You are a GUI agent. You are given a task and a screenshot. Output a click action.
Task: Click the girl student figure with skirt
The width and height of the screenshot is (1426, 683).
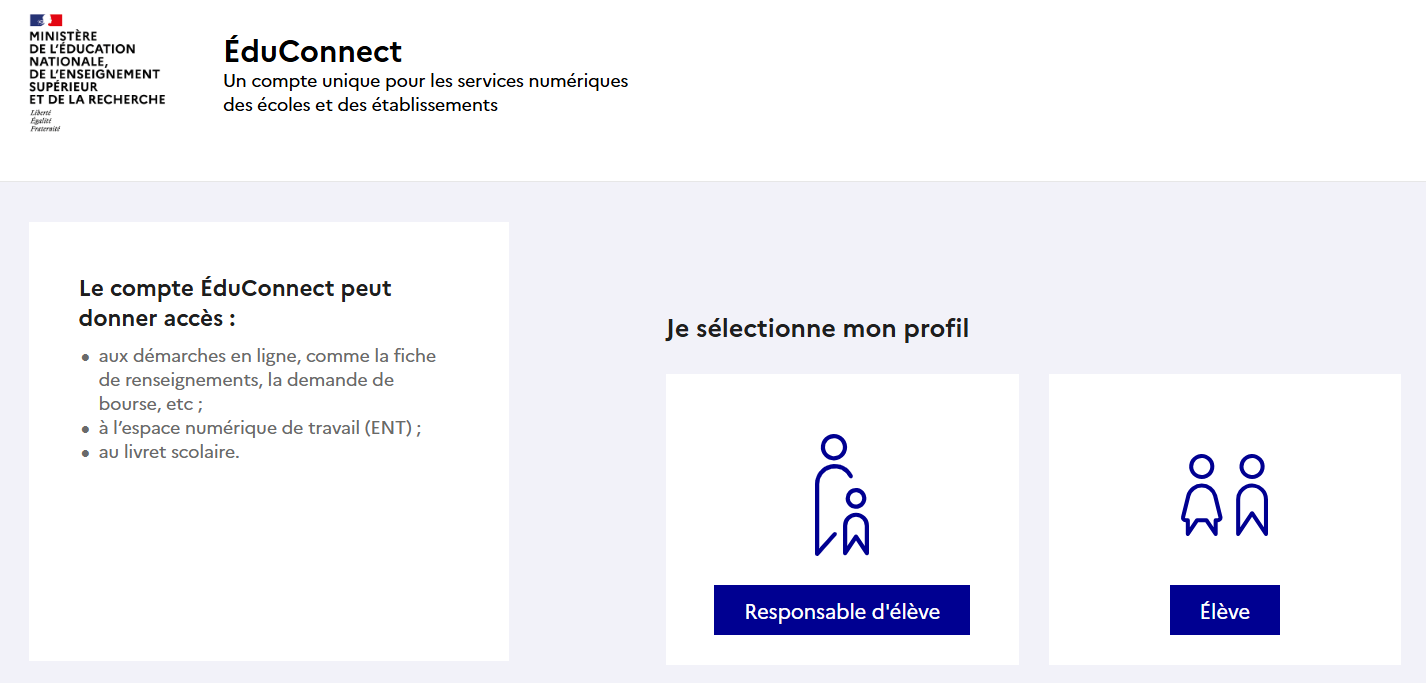click(1201, 495)
